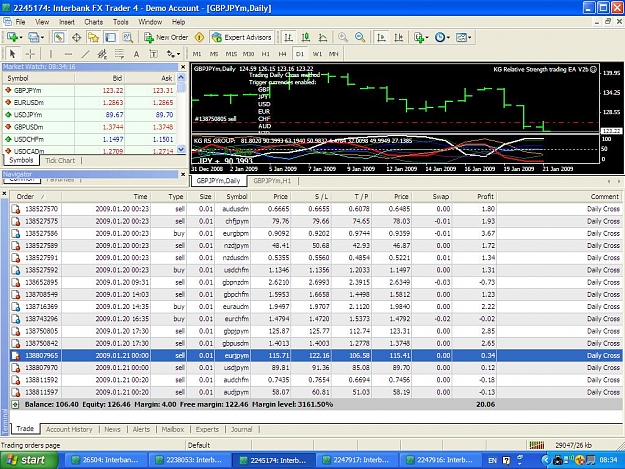Toggle the Data Window crosshair-target icon
Image resolution: width=625 pixels, height=469 pixels.
(77, 37)
